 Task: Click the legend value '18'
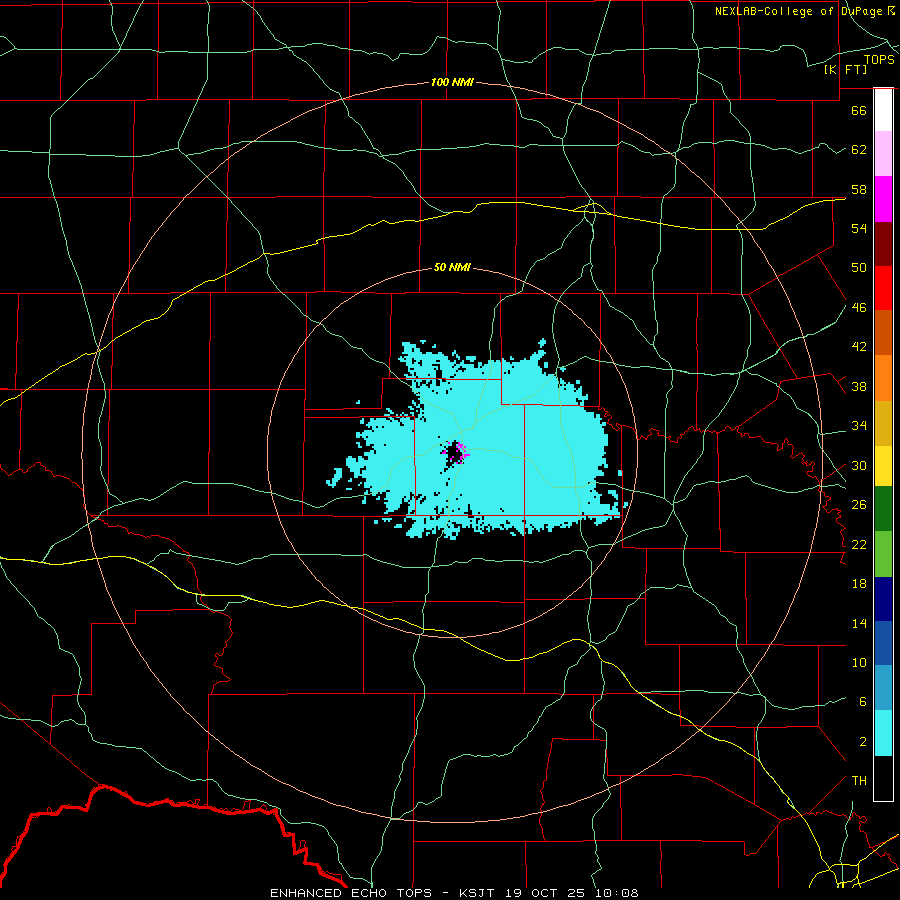(859, 584)
